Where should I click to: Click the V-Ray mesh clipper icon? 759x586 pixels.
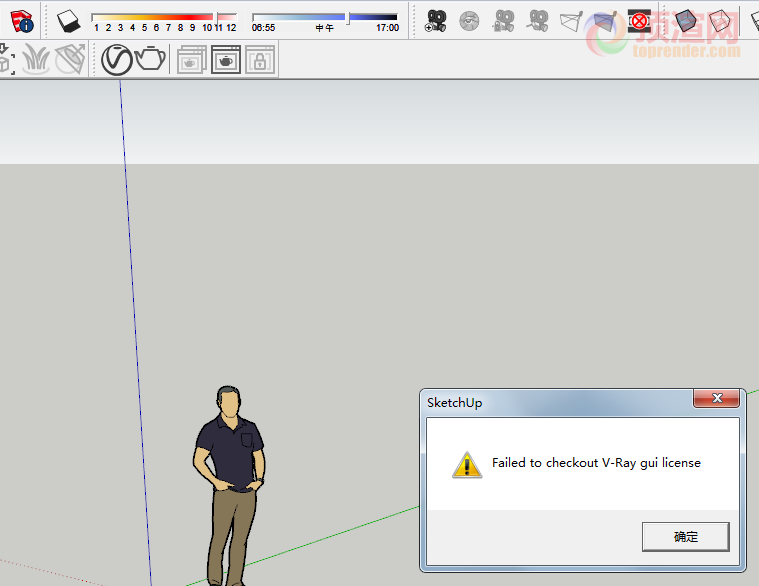[x=71, y=59]
